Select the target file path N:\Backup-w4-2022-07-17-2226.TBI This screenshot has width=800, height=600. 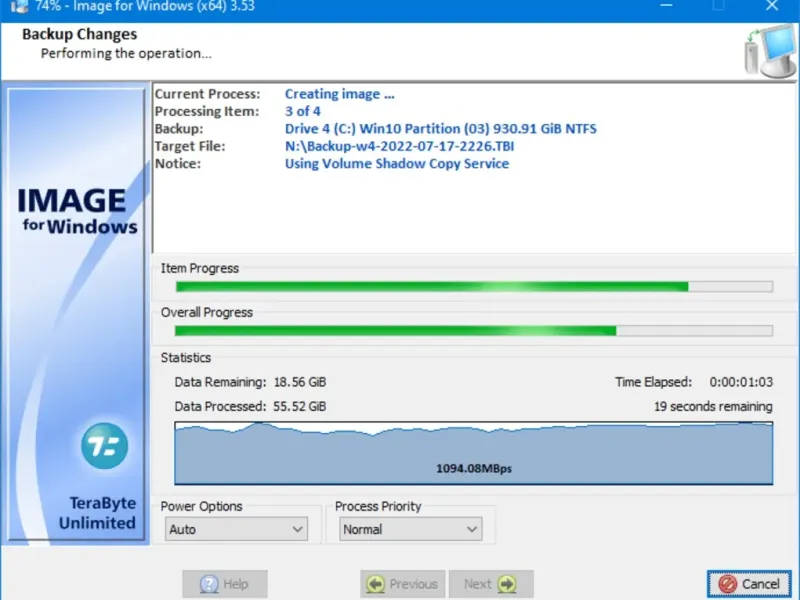pos(399,146)
